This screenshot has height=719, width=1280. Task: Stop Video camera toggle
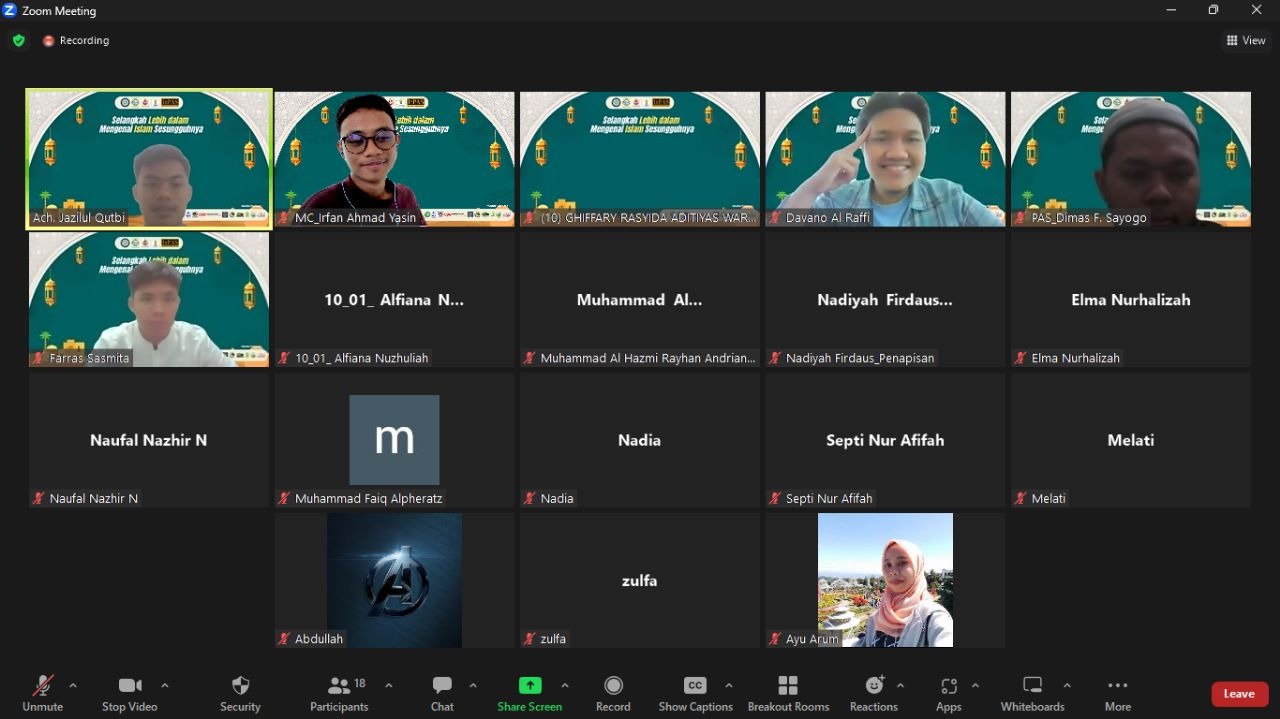130,693
